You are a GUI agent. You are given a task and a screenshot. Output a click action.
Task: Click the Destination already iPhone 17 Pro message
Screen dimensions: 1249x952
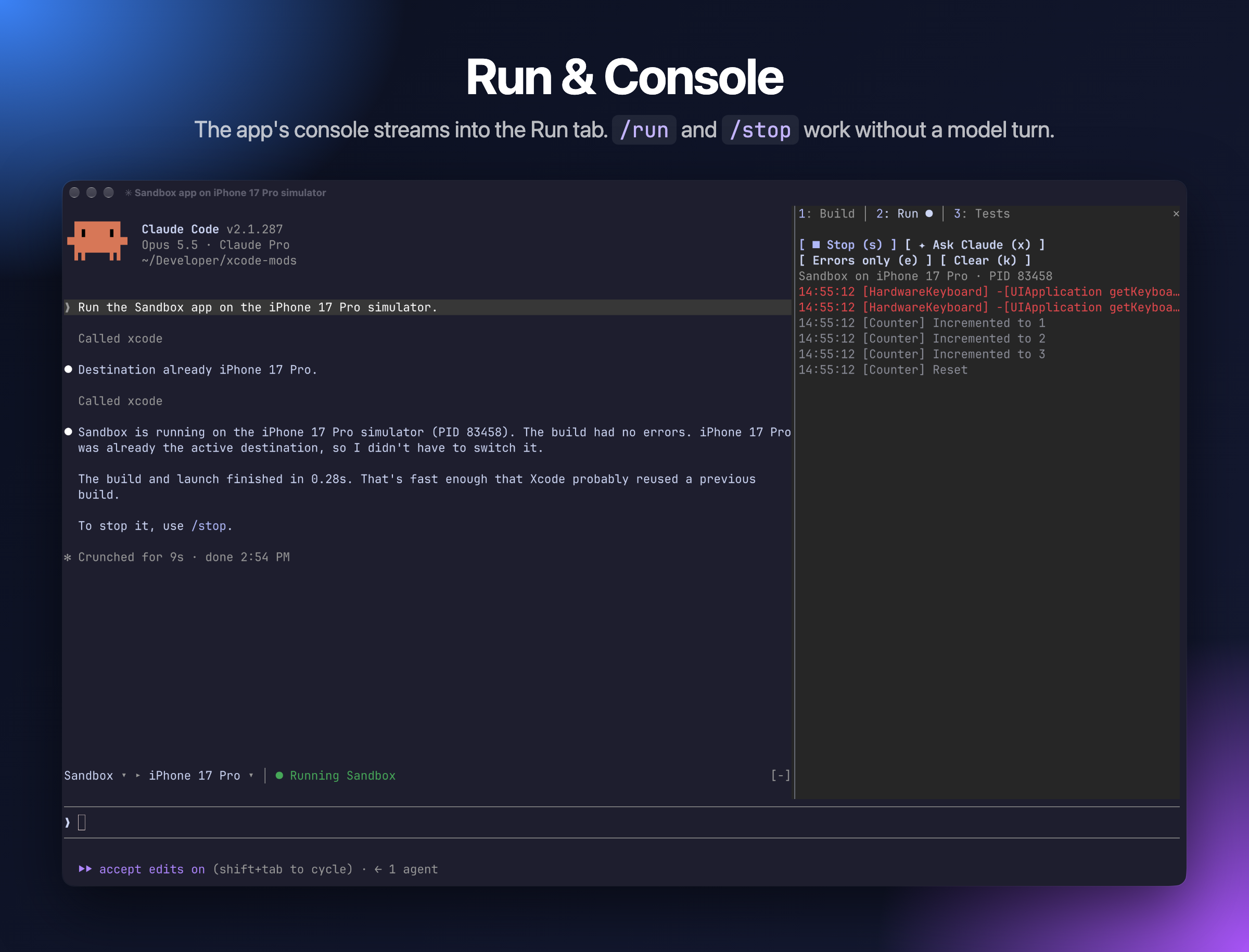[197, 370]
